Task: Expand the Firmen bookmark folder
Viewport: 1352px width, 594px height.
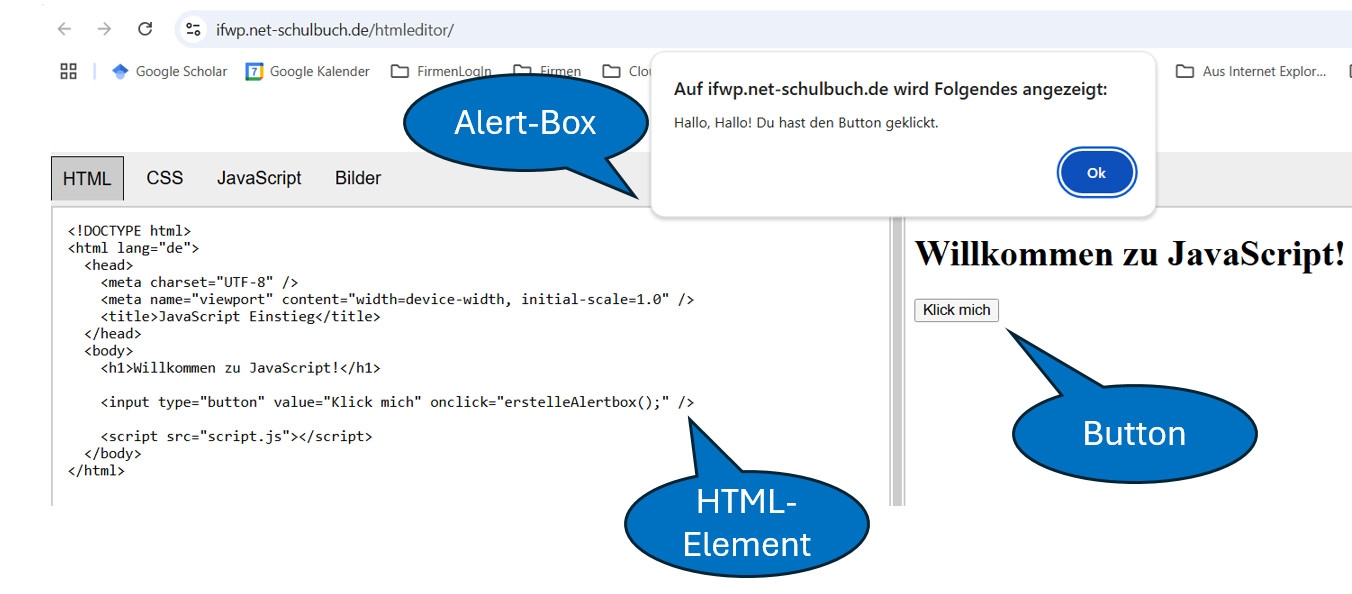Action: pyautogui.click(x=547, y=71)
